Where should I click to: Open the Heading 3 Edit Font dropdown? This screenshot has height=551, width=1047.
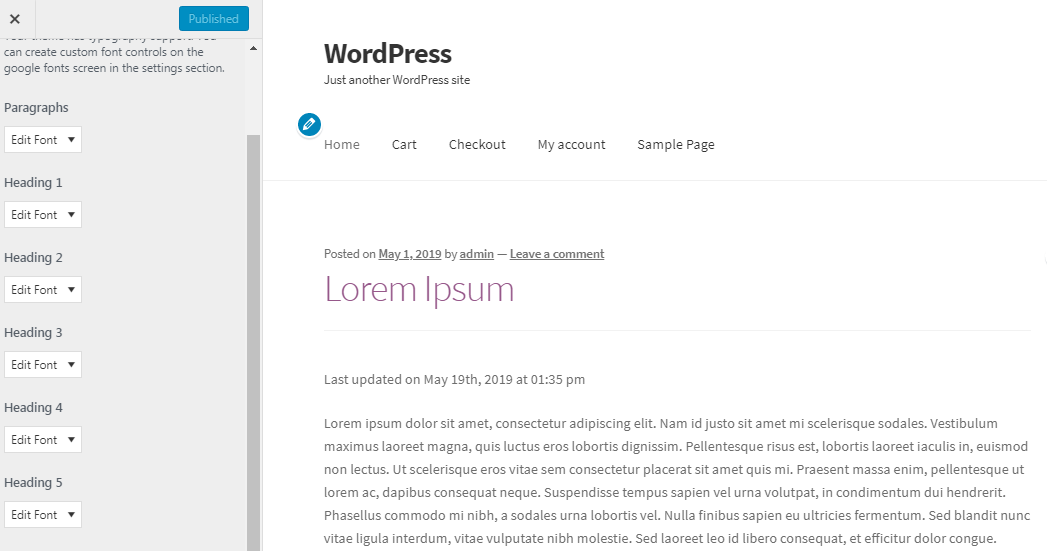pyautogui.click(x=43, y=365)
